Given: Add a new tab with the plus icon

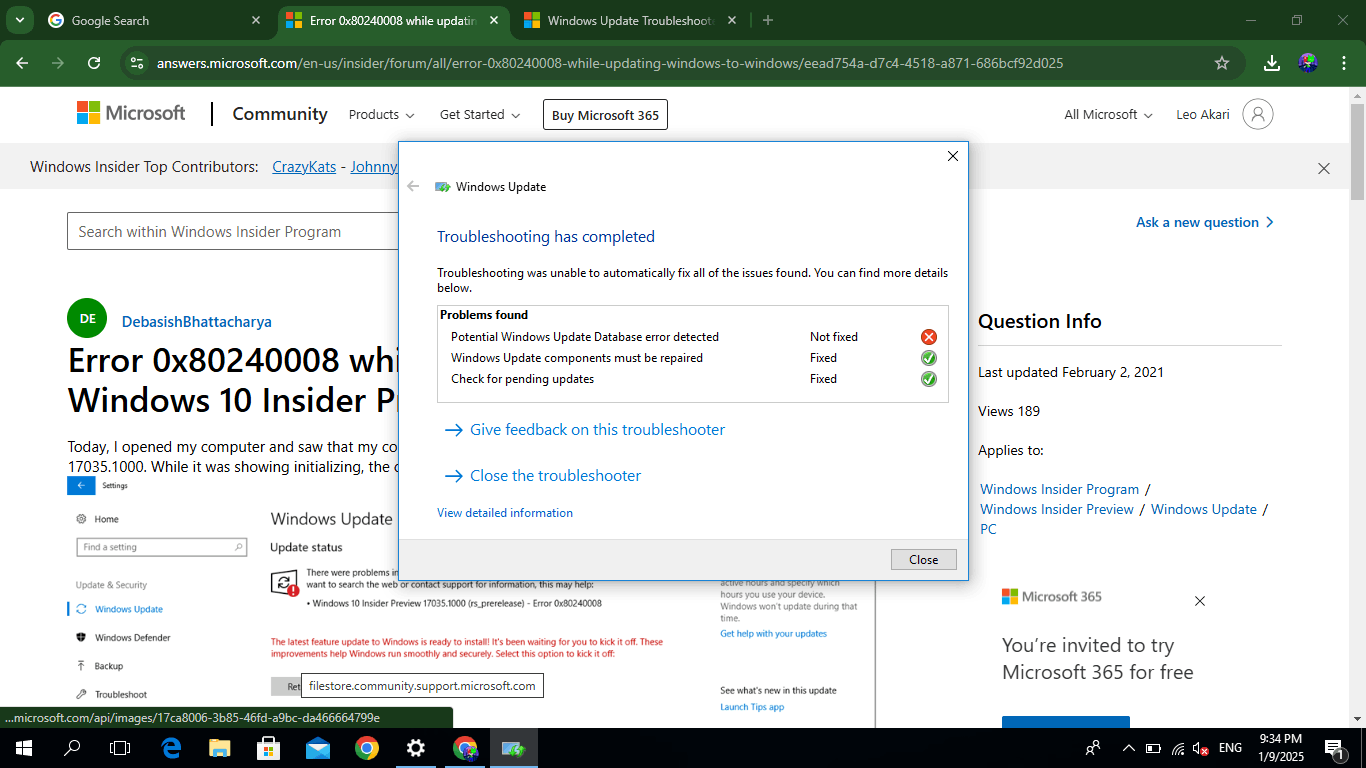Looking at the screenshot, I should click(768, 20).
